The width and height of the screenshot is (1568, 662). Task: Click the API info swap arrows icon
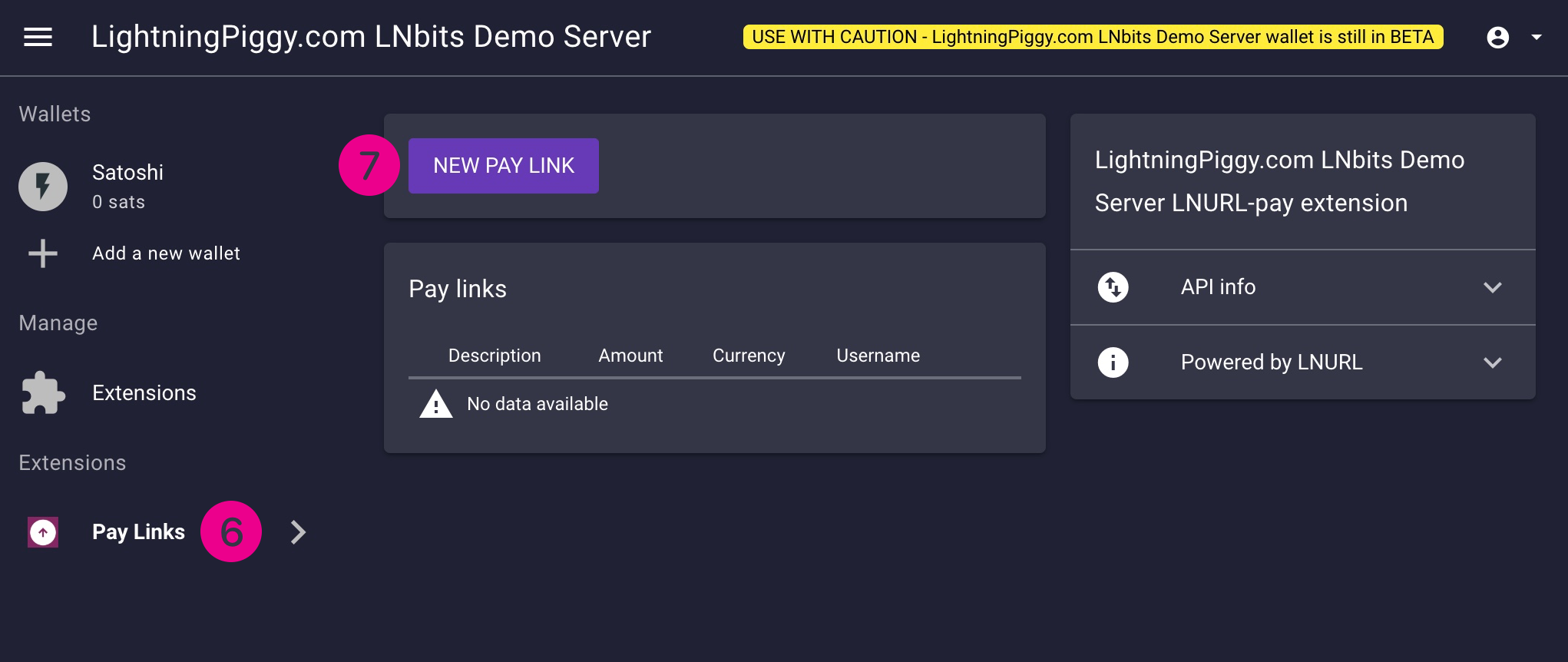tap(1113, 287)
